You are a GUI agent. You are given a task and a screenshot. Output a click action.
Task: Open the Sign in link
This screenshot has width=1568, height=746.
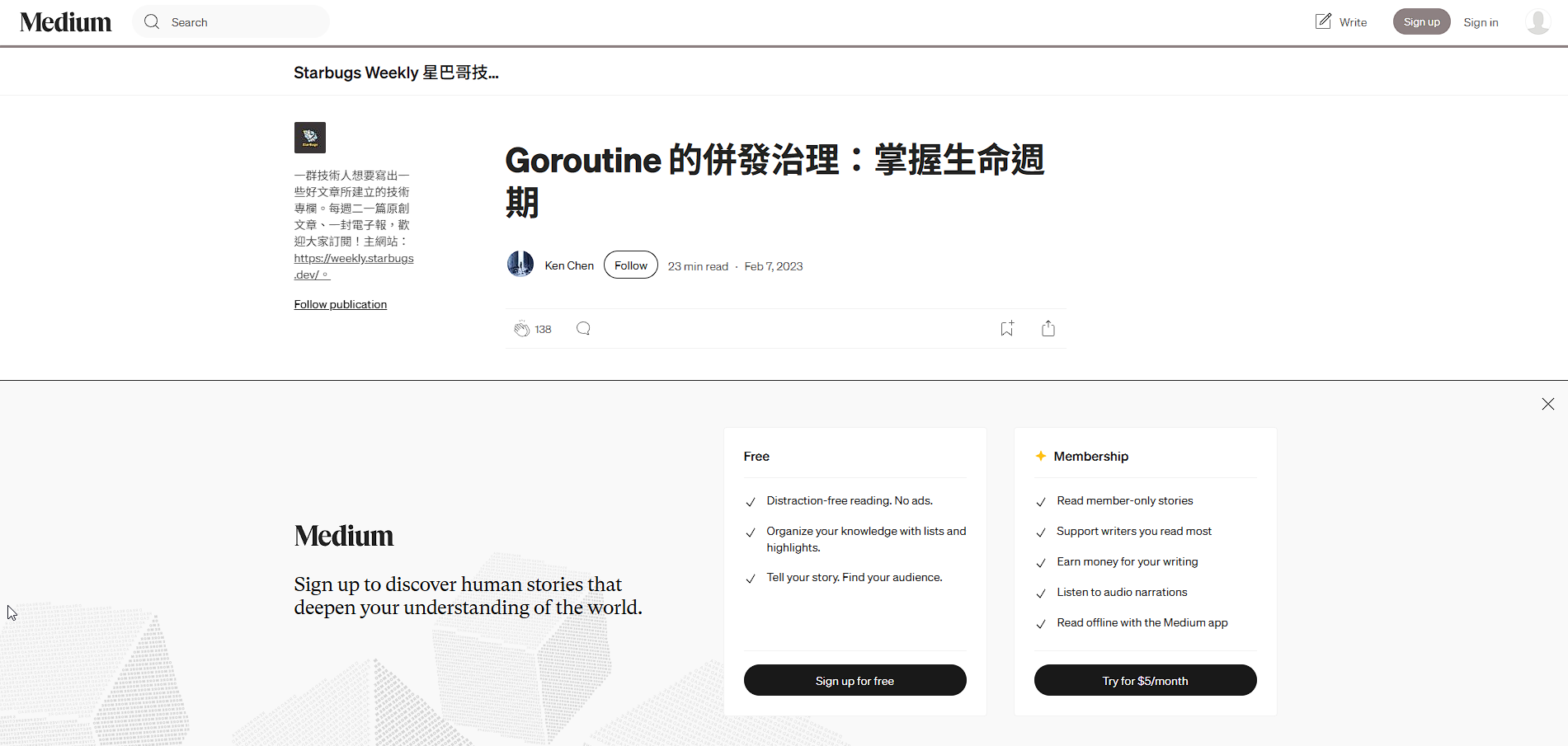(1481, 22)
